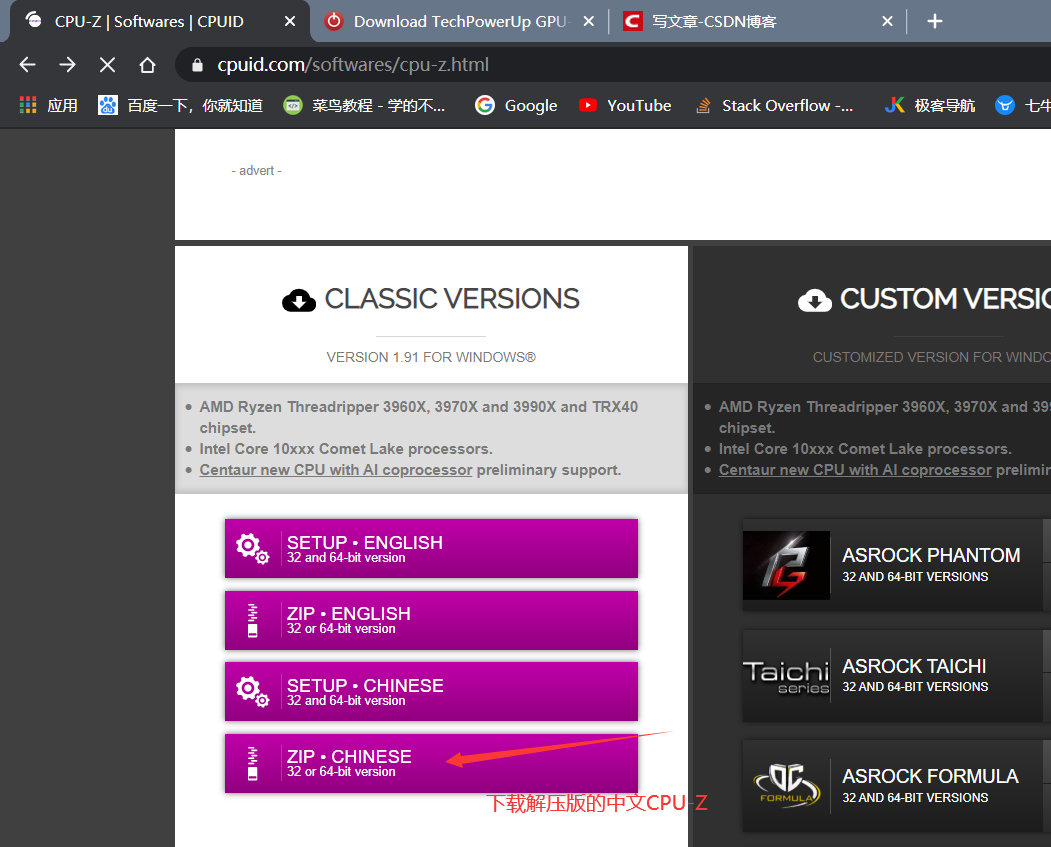Click AMD Ryzen Threadripper line in Classic section
The height and width of the screenshot is (847, 1051).
(418, 417)
